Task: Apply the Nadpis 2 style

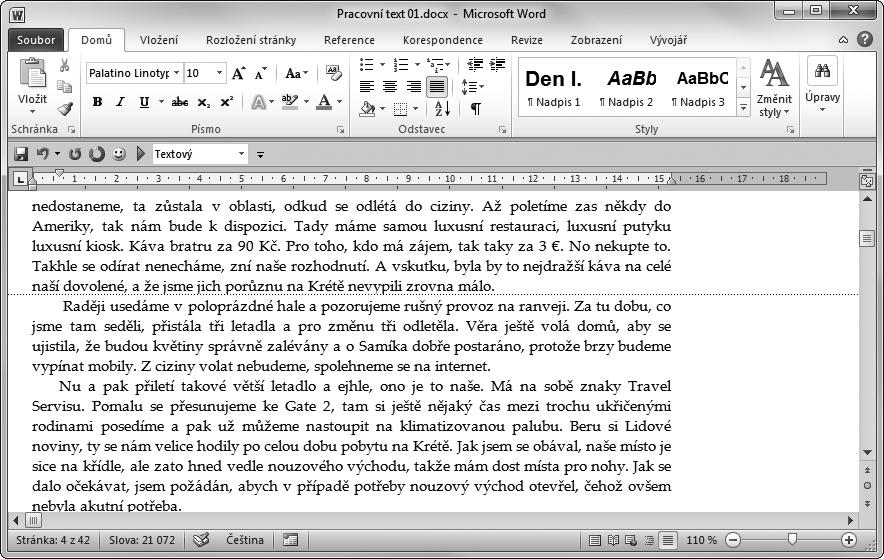Action: tap(626, 87)
